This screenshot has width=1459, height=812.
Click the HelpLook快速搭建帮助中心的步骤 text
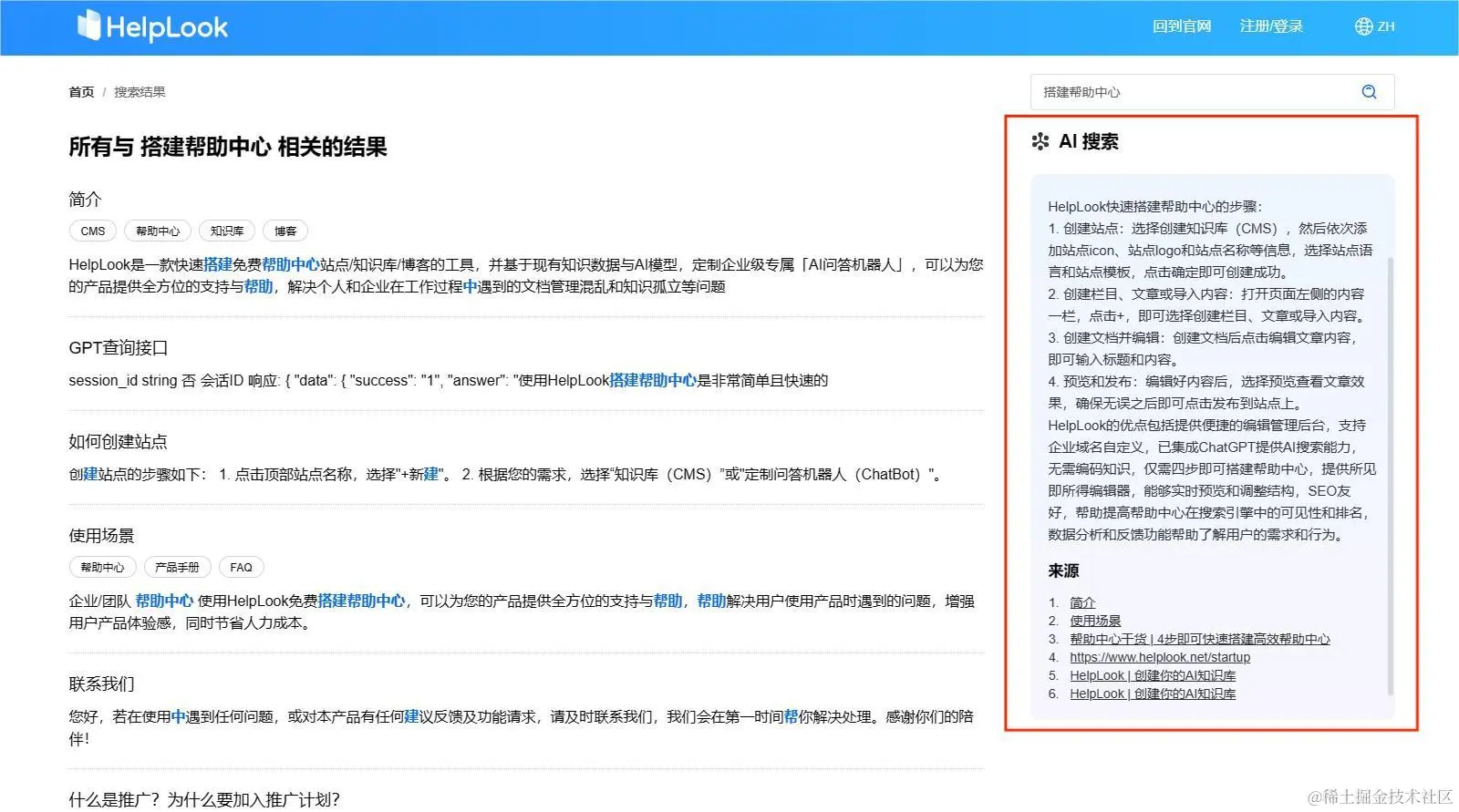coord(1154,207)
